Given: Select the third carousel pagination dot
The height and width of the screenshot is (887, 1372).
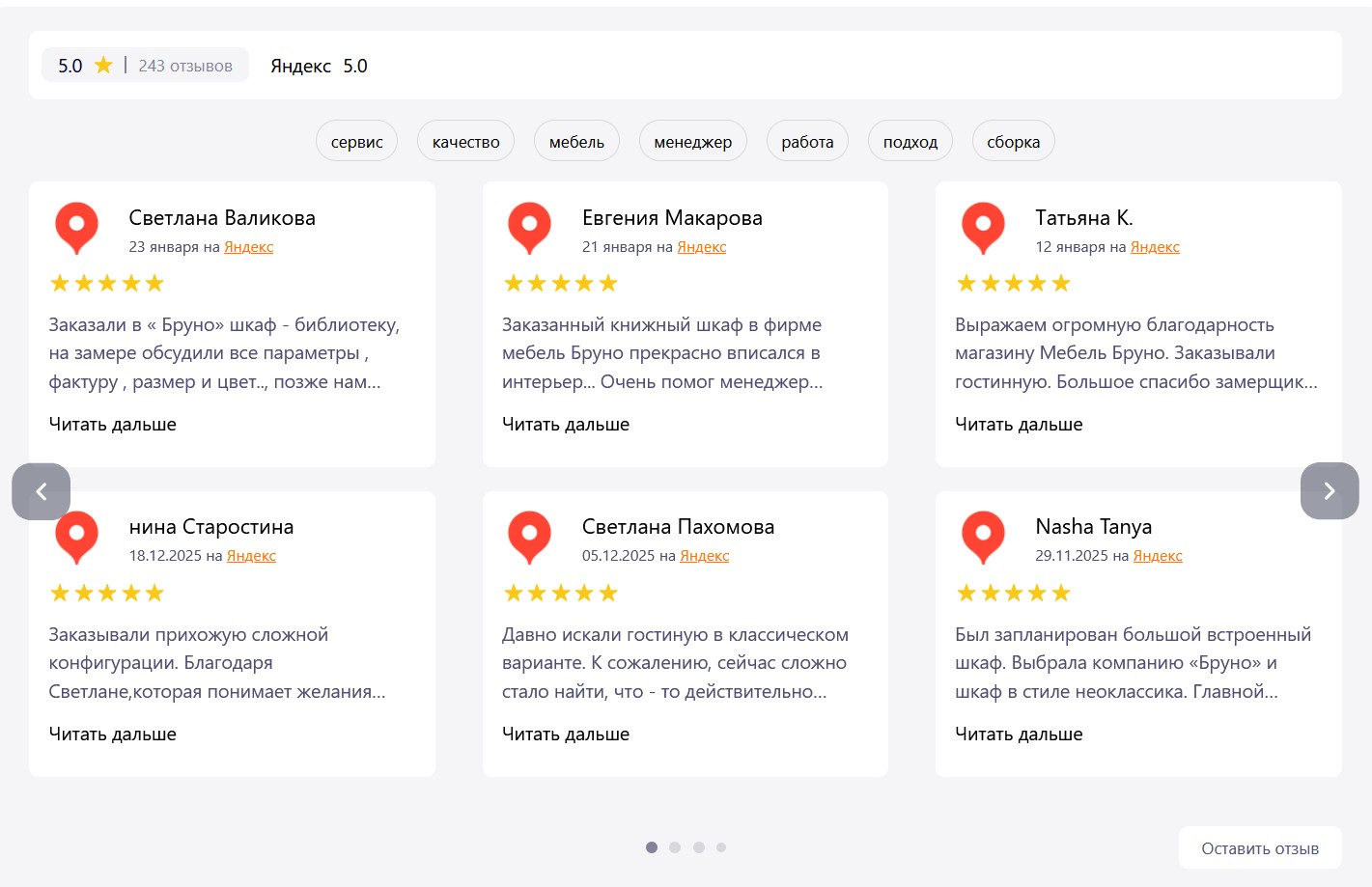Looking at the screenshot, I should pos(698,847).
